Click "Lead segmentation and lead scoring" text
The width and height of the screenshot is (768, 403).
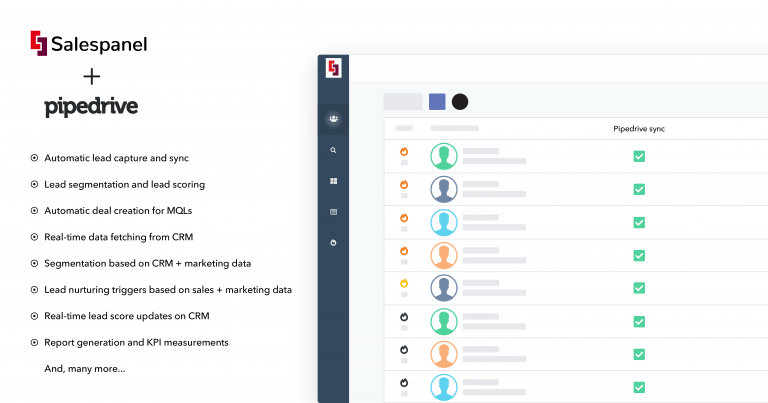tap(124, 185)
